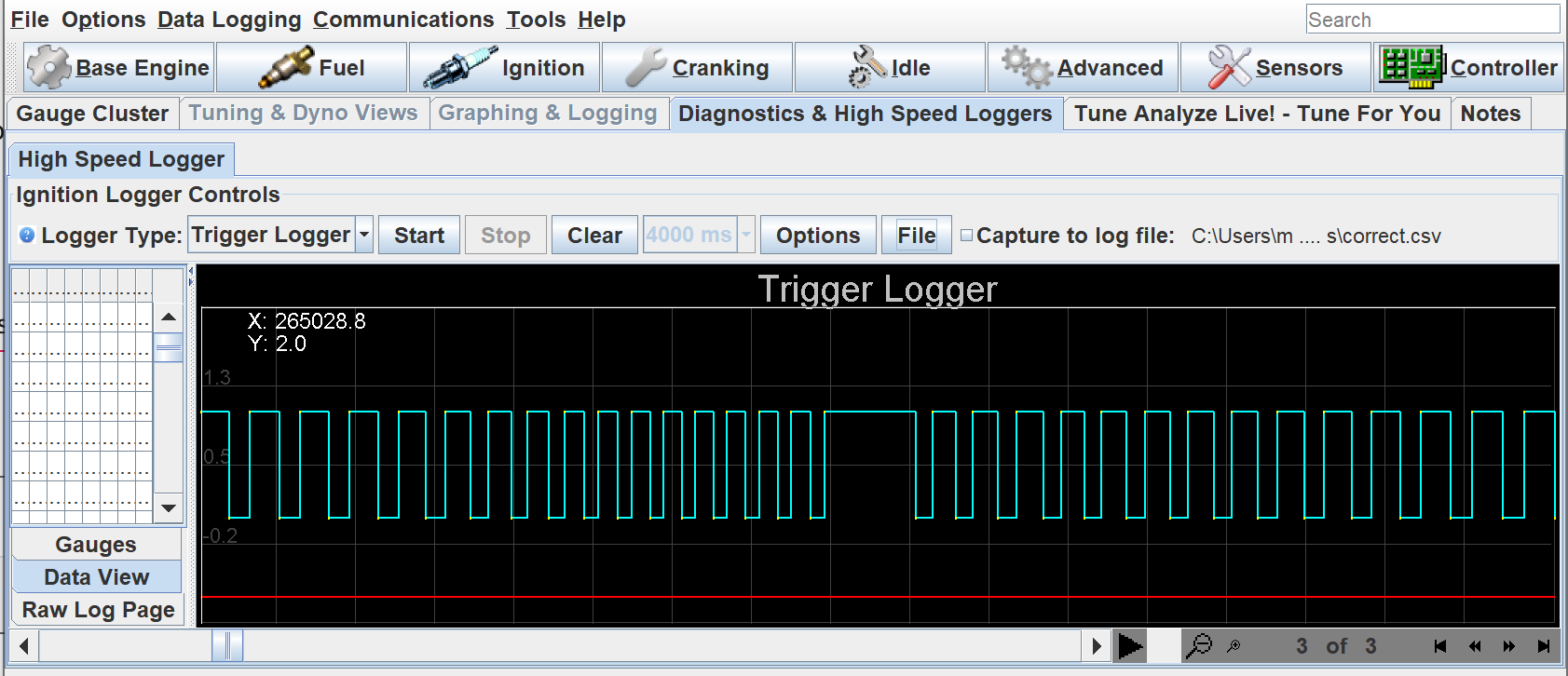1568x676 pixels.
Task: Open the Ignition spark plug menu
Action: [x=505, y=68]
